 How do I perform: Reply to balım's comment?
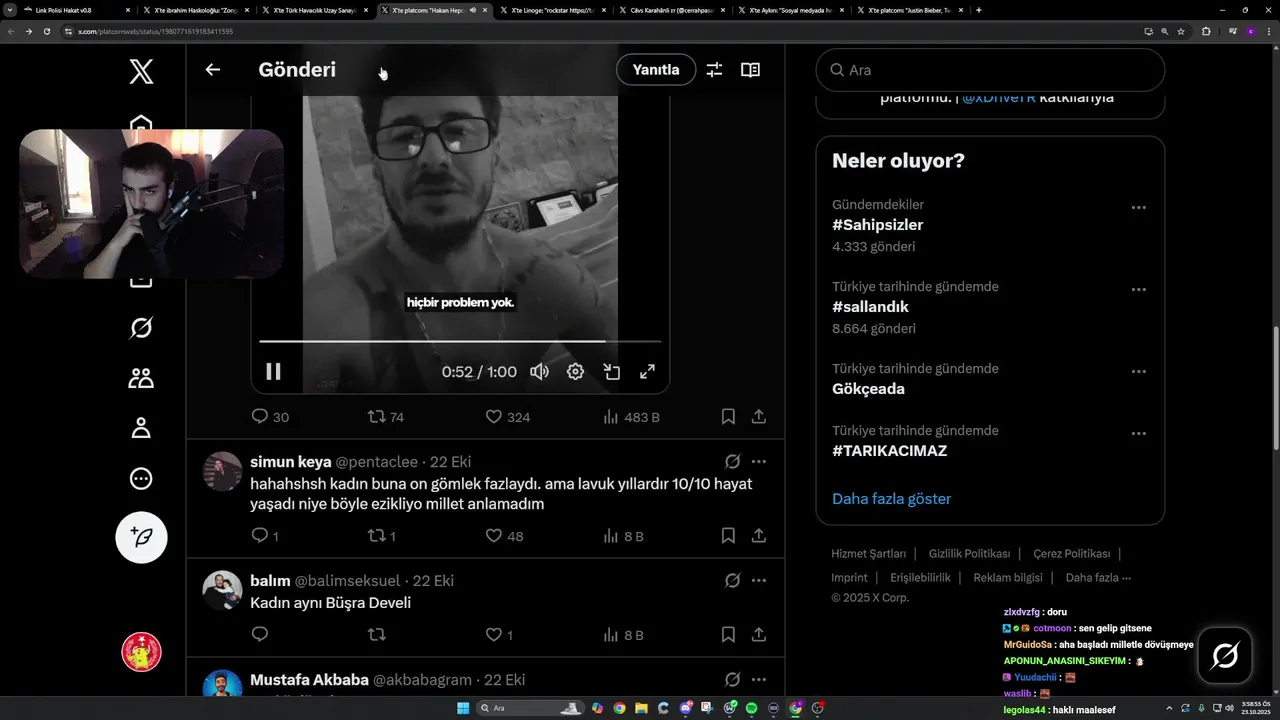point(260,634)
